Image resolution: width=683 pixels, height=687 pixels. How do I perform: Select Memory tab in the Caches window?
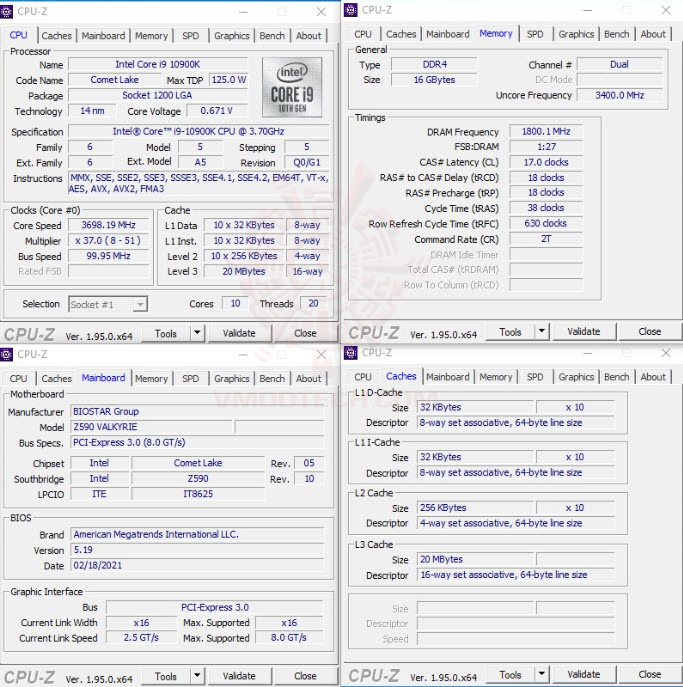(496, 377)
